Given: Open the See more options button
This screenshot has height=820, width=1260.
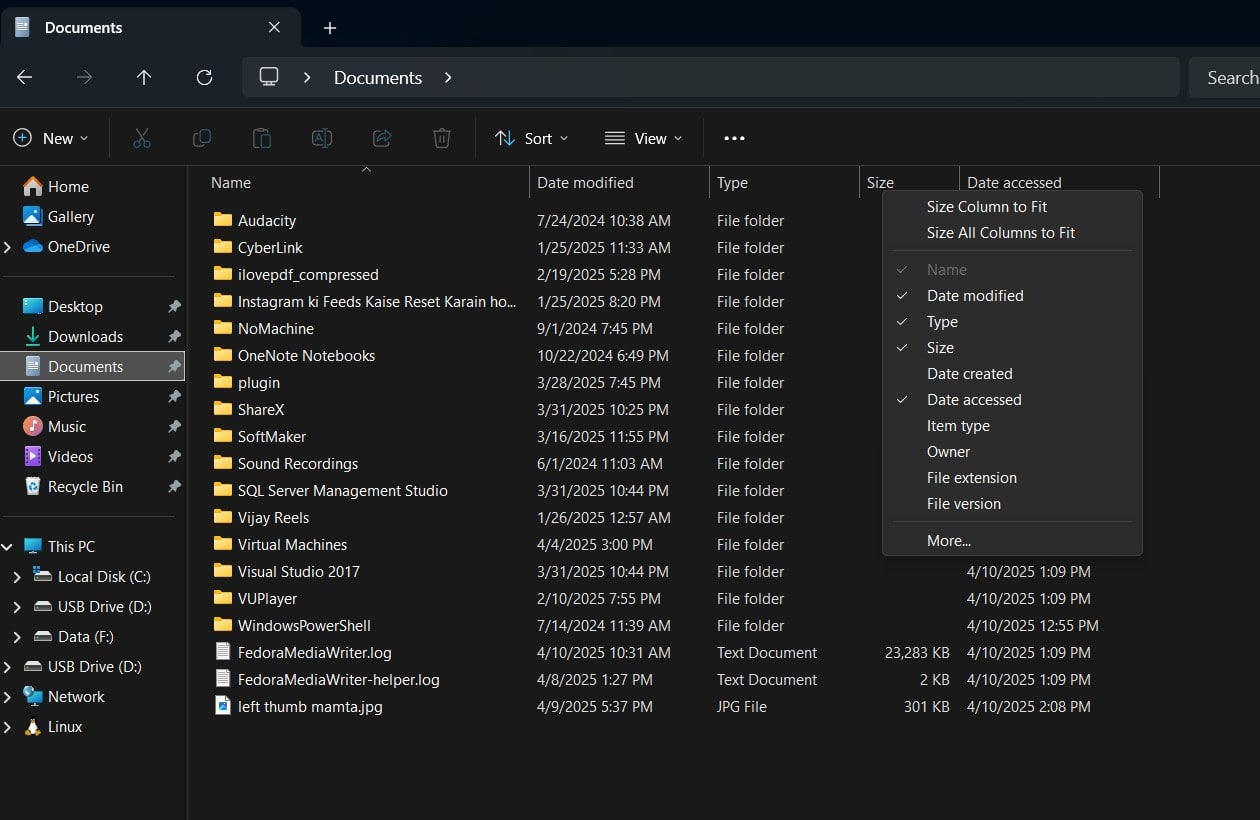Looking at the screenshot, I should [x=734, y=138].
